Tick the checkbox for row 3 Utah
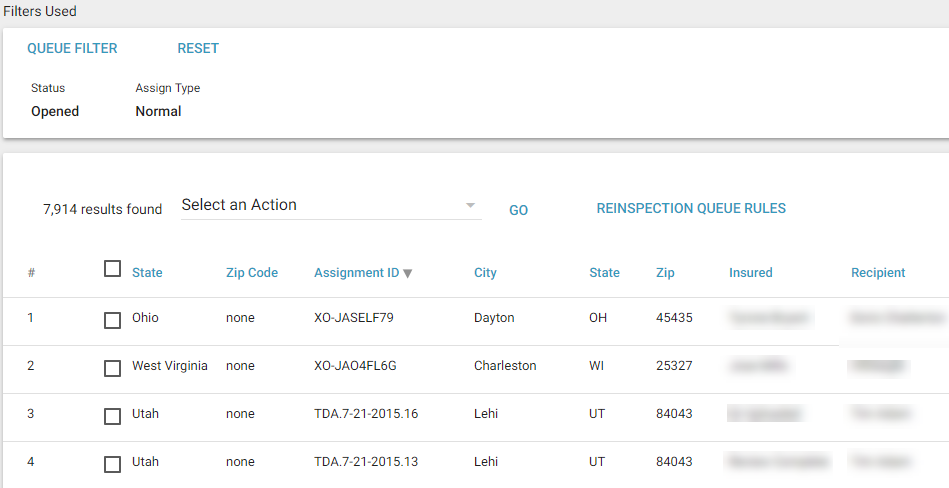Image resolution: width=949 pixels, height=488 pixels. [x=113, y=417]
